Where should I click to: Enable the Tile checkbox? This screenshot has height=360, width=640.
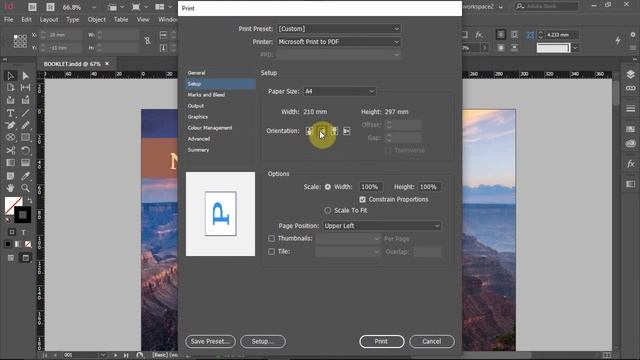(x=271, y=251)
